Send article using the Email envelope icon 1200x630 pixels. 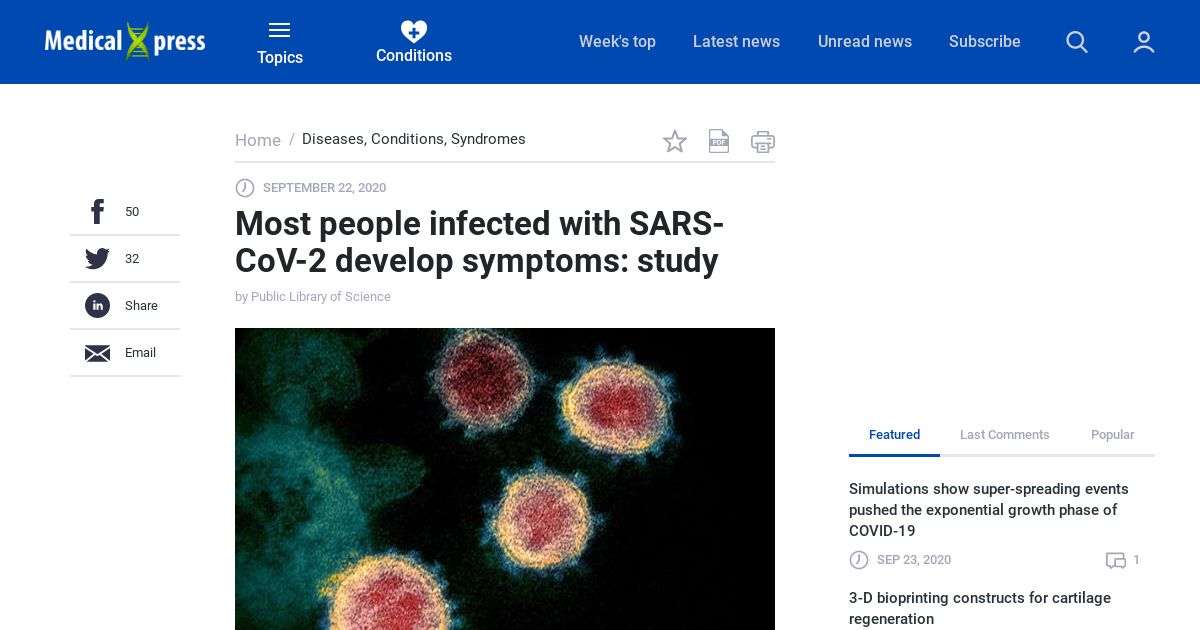[97, 353]
